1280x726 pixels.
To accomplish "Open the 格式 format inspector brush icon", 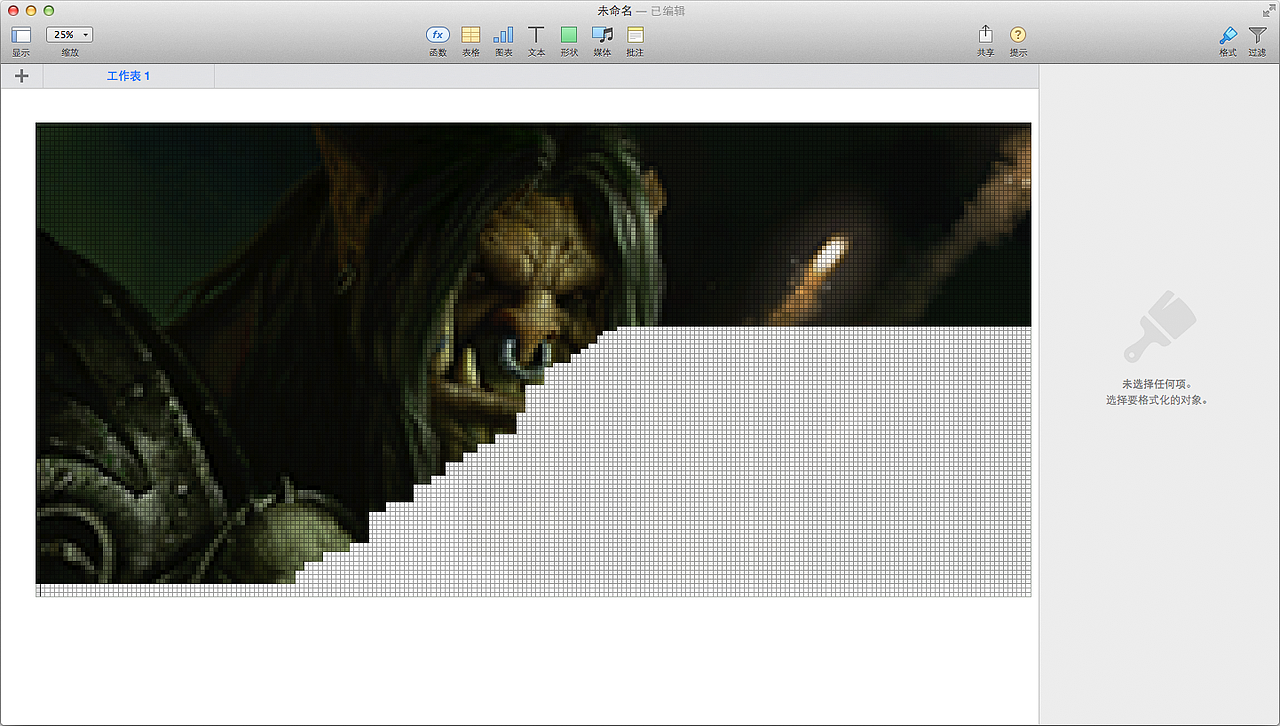I will pyautogui.click(x=1228, y=35).
